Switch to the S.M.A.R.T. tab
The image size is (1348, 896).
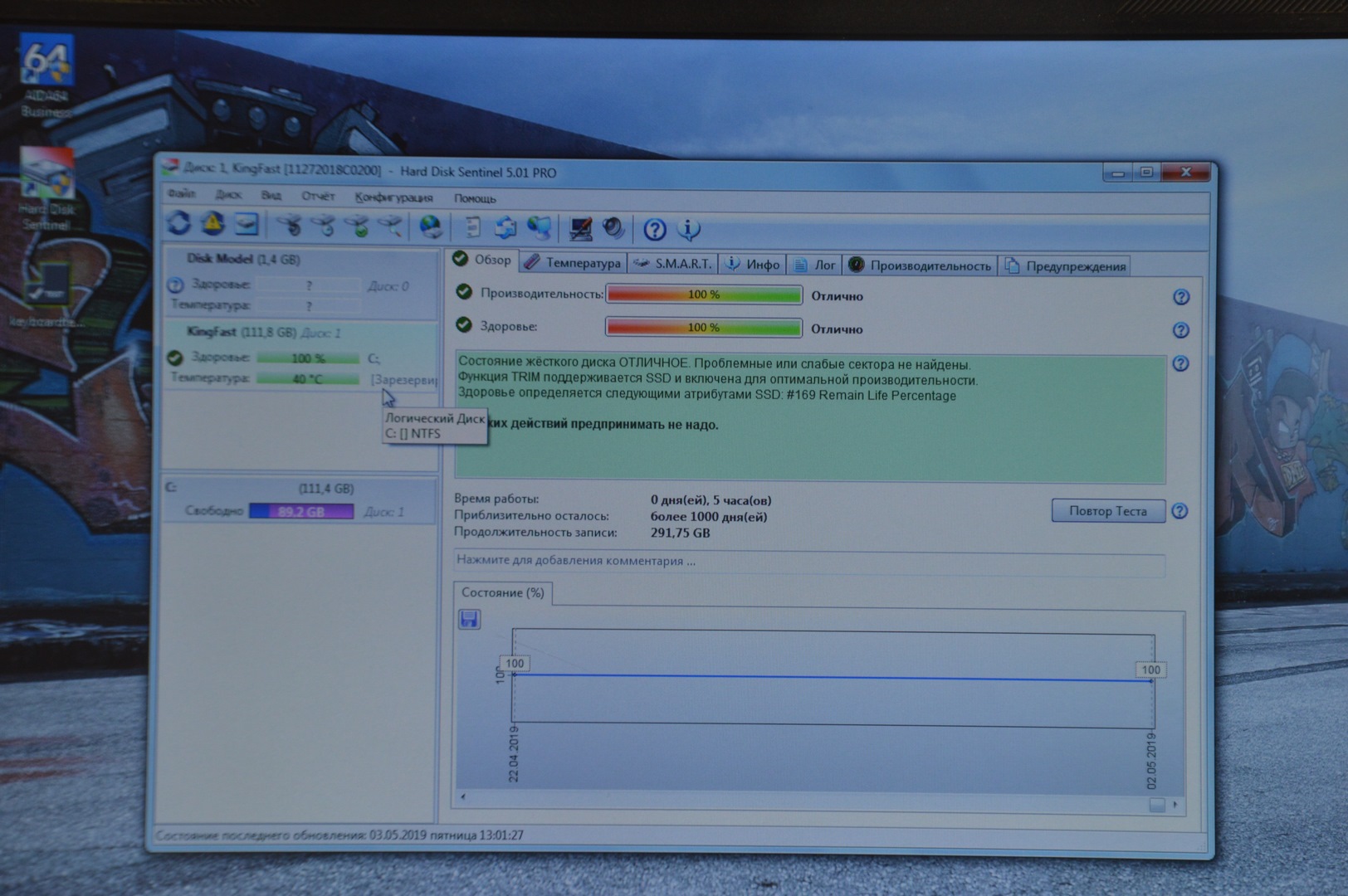[672, 264]
